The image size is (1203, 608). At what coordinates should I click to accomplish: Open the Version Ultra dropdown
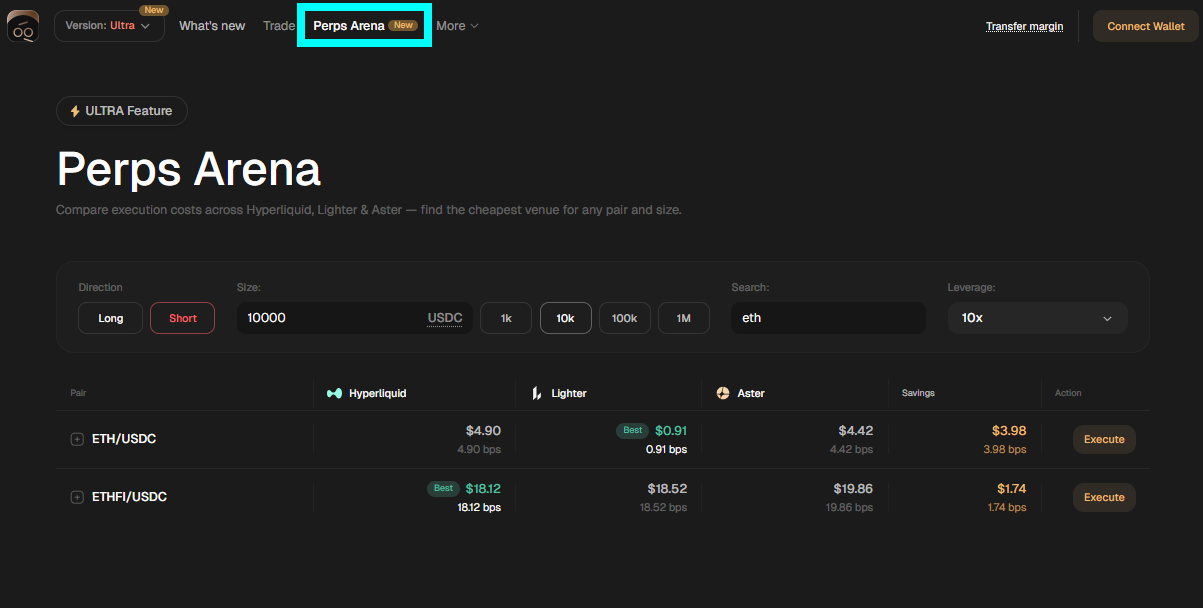(x=108, y=26)
